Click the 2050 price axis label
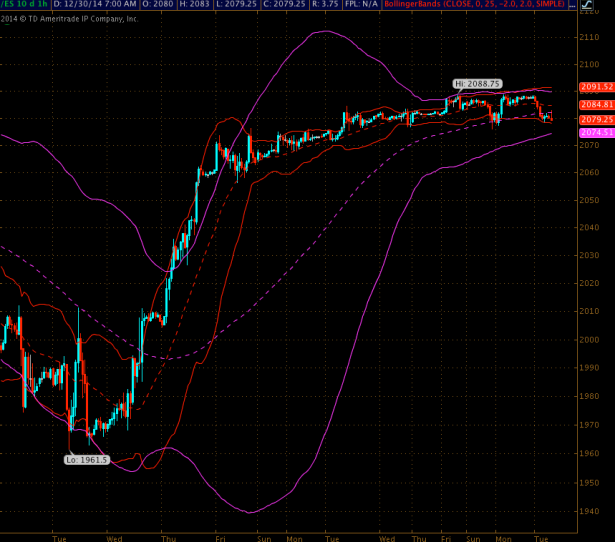615x542 pixels. click(x=590, y=200)
